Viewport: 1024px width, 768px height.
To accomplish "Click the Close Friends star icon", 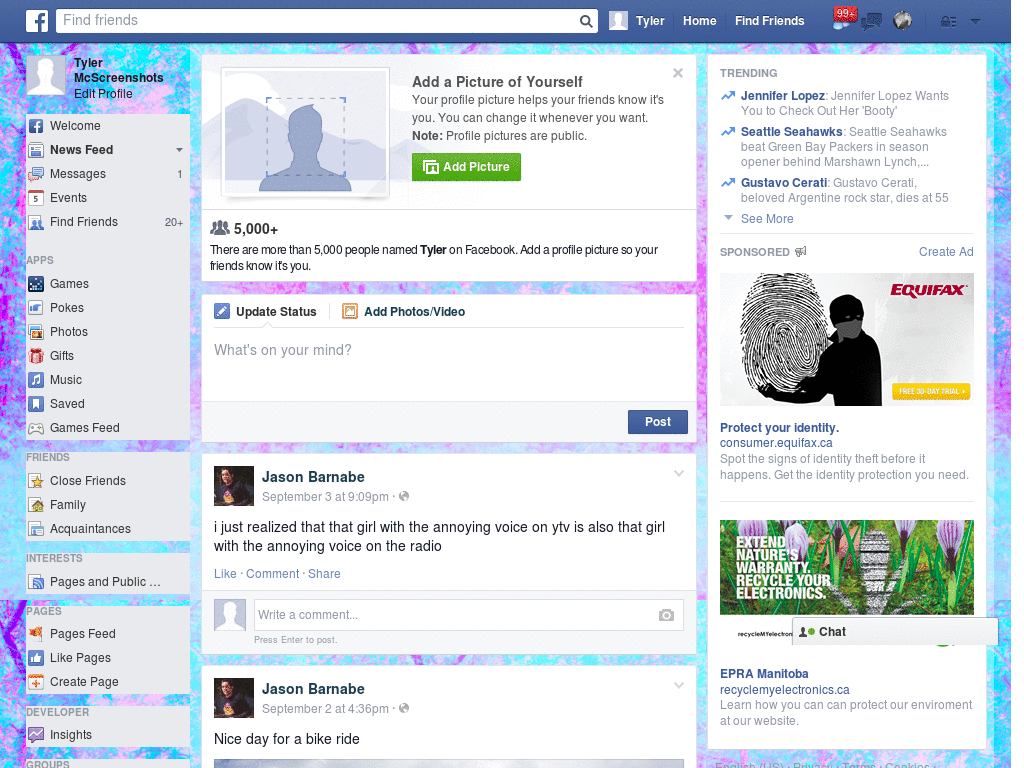I will 37,481.
